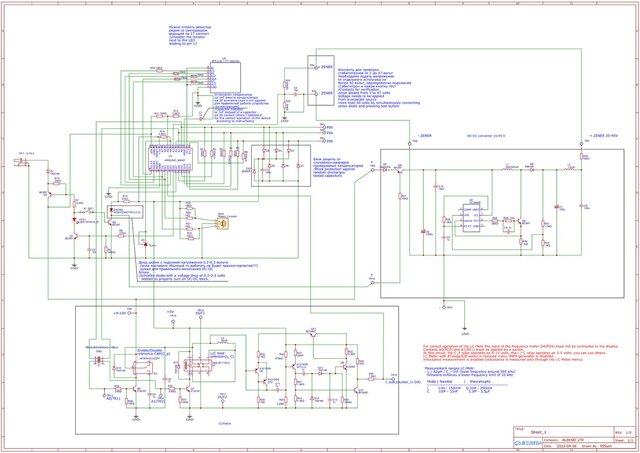Viewport: 640px width, 453px height.
Task: Click the date 2023-04-06 field
Action: coord(569,446)
